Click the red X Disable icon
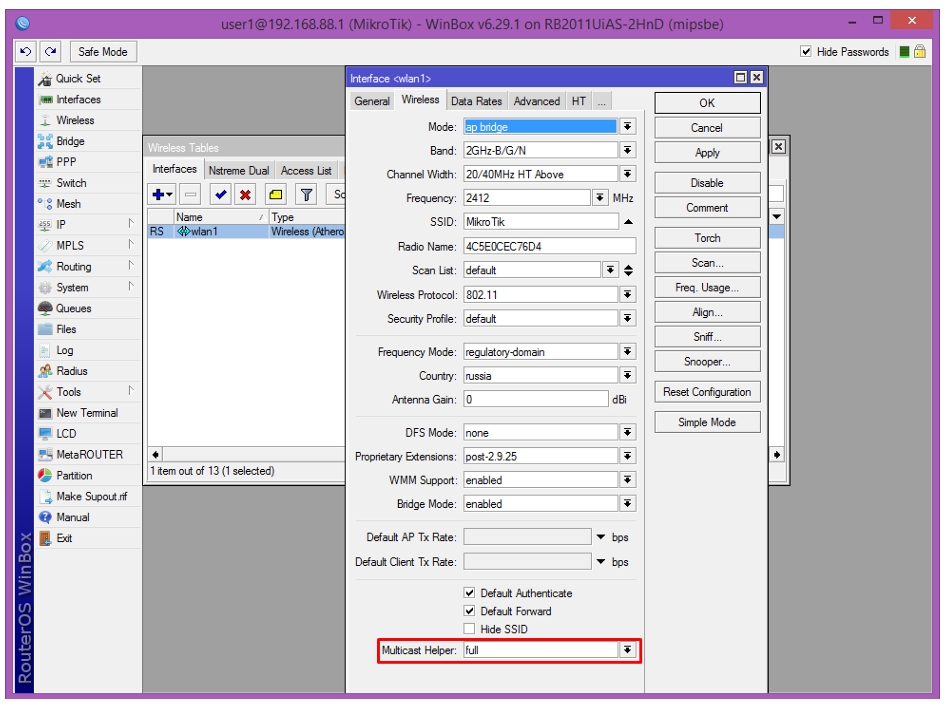 coord(245,194)
